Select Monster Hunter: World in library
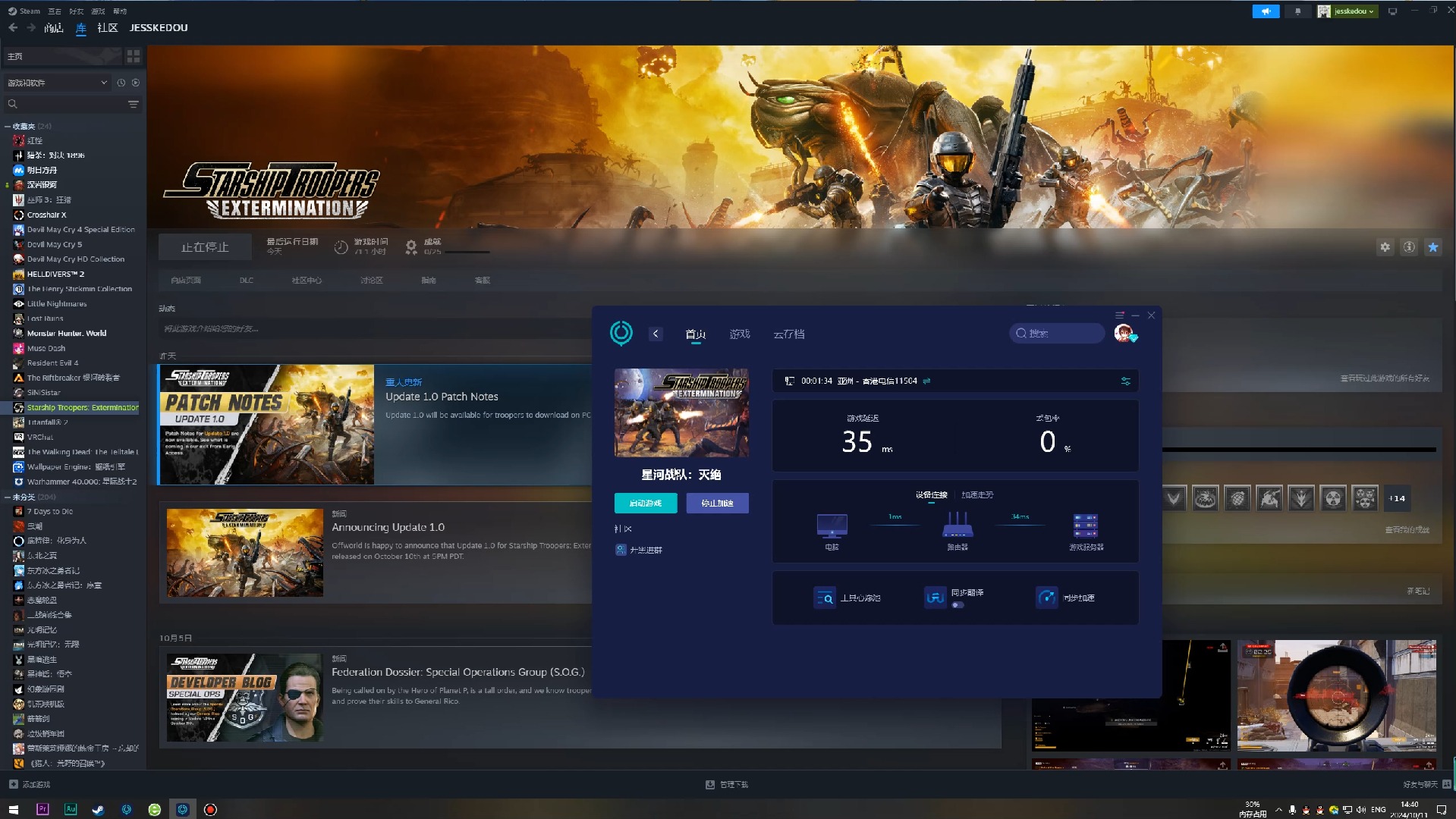Viewport: 1456px width, 819px height. click(x=66, y=333)
